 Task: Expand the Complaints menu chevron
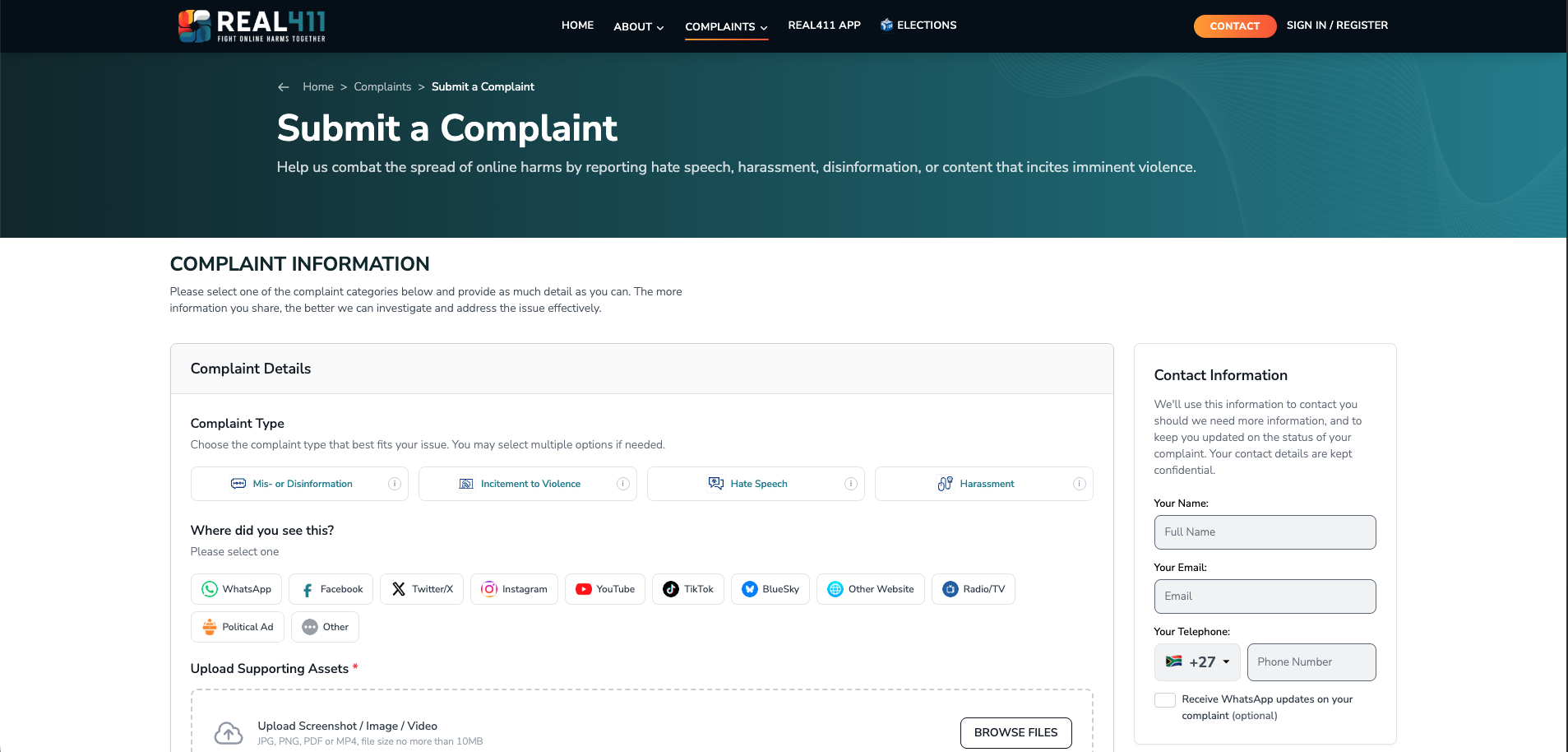point(764,28)
